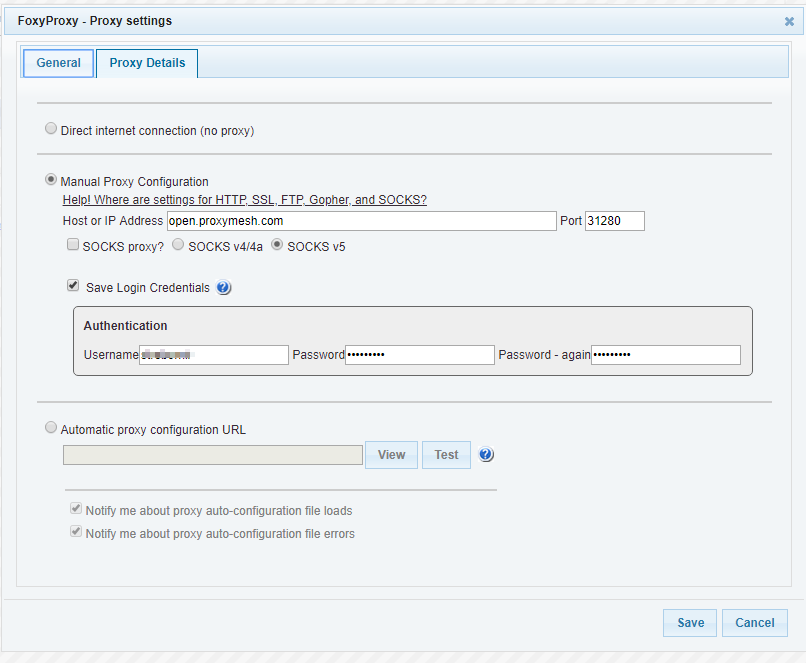
Task: Click into the Port field
Action: coord(614,221)
